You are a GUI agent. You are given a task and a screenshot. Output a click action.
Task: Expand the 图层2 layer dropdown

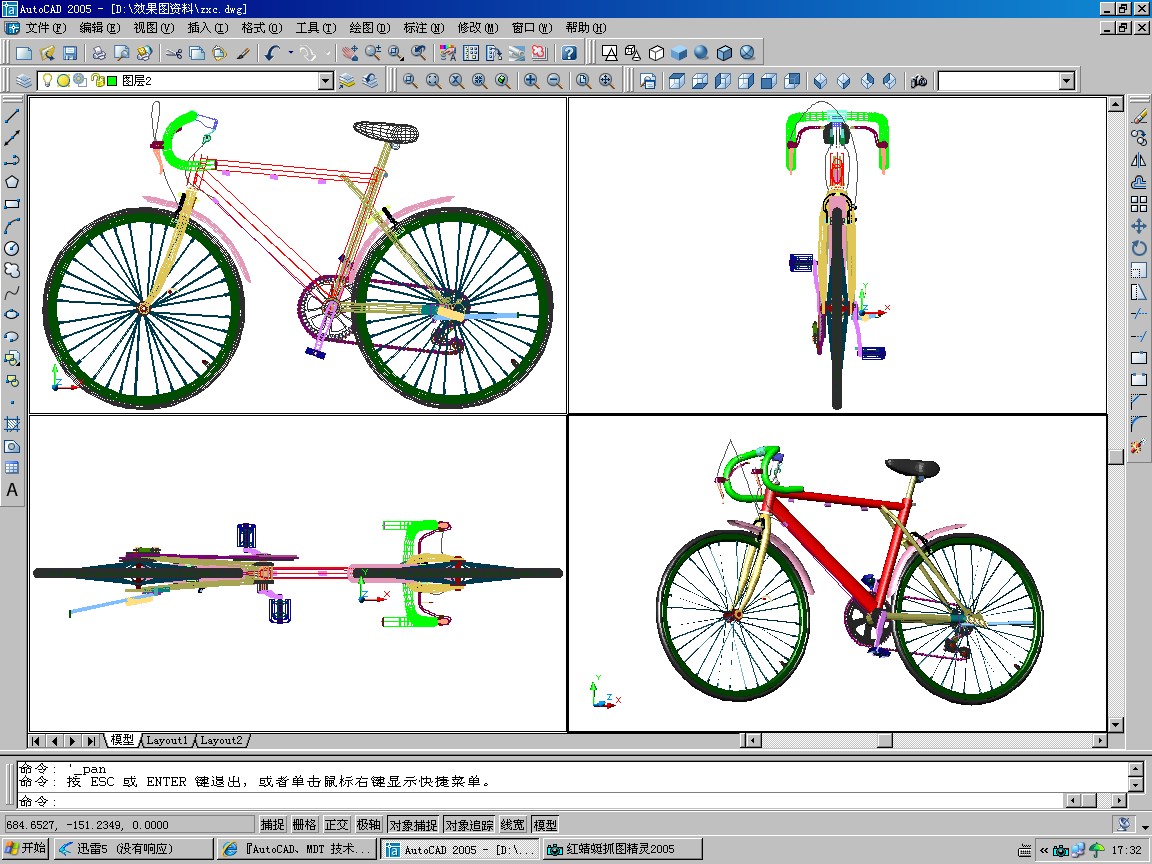tap(326, 81)
